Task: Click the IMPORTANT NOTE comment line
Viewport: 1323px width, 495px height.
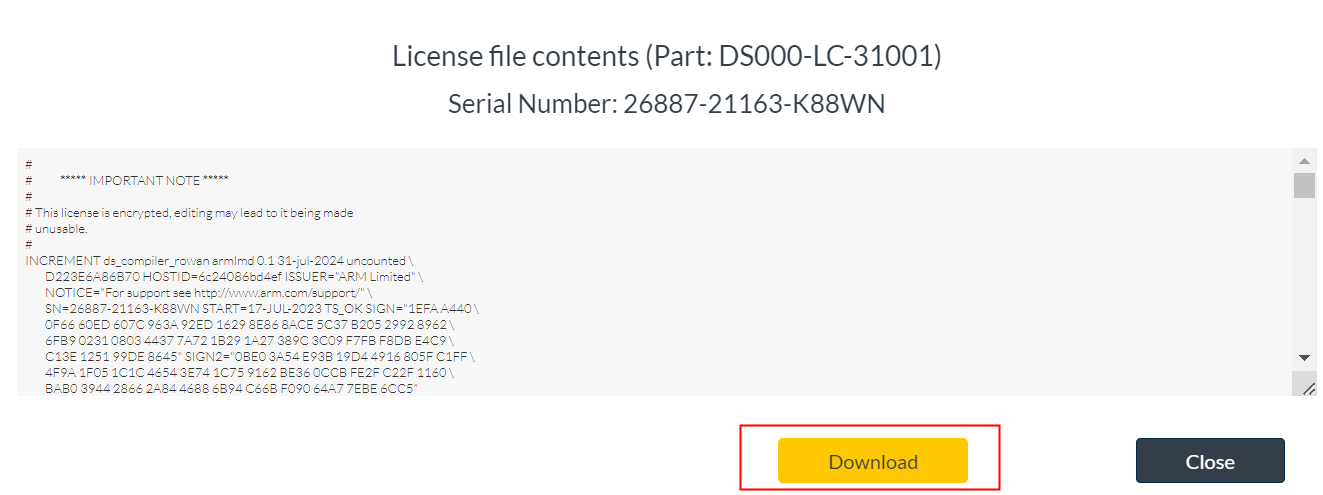Action: click(144, 180)
